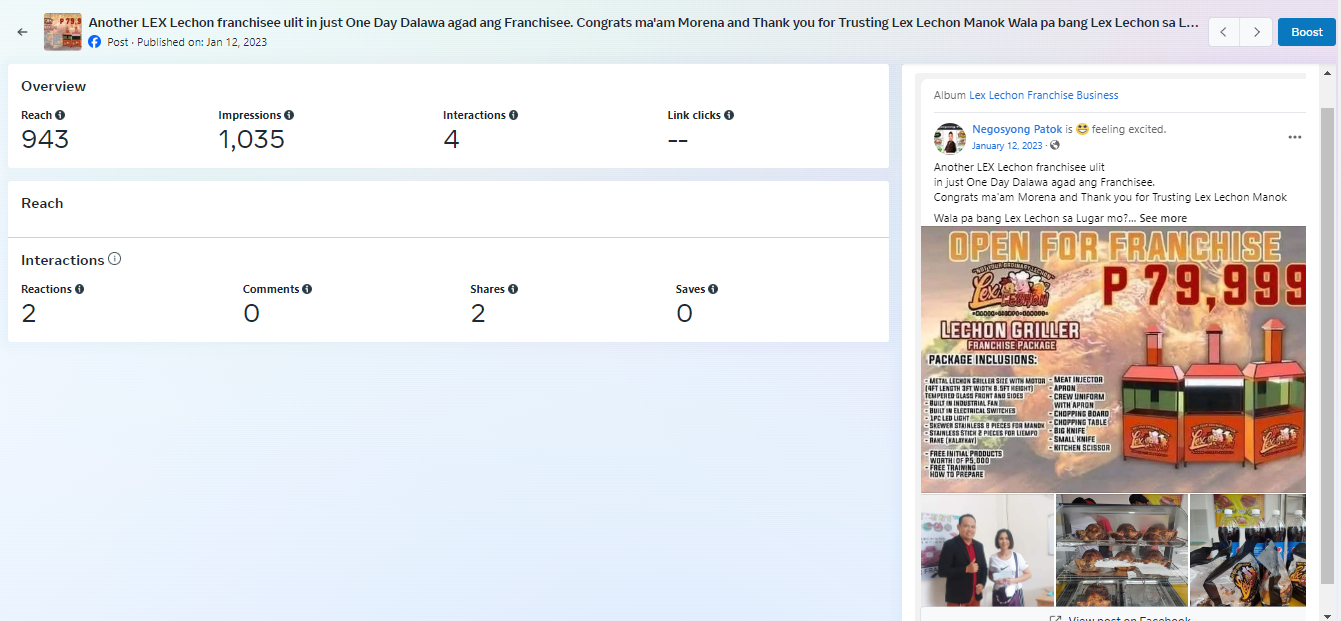1341x621 pixels.
Task: Open the January 12, 2023 post date link
Action: point(1007,145)
